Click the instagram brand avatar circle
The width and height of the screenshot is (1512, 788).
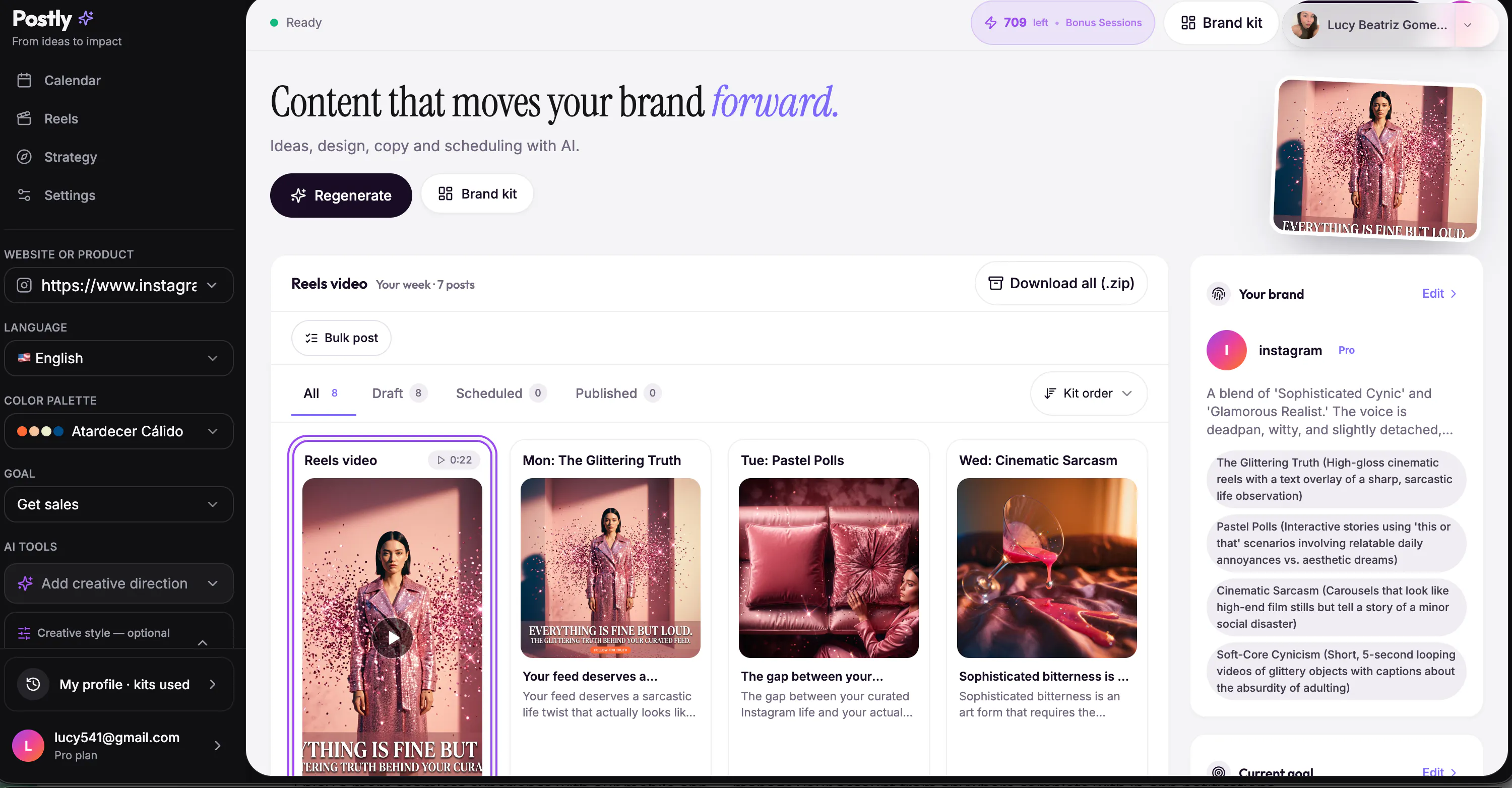1226,350
